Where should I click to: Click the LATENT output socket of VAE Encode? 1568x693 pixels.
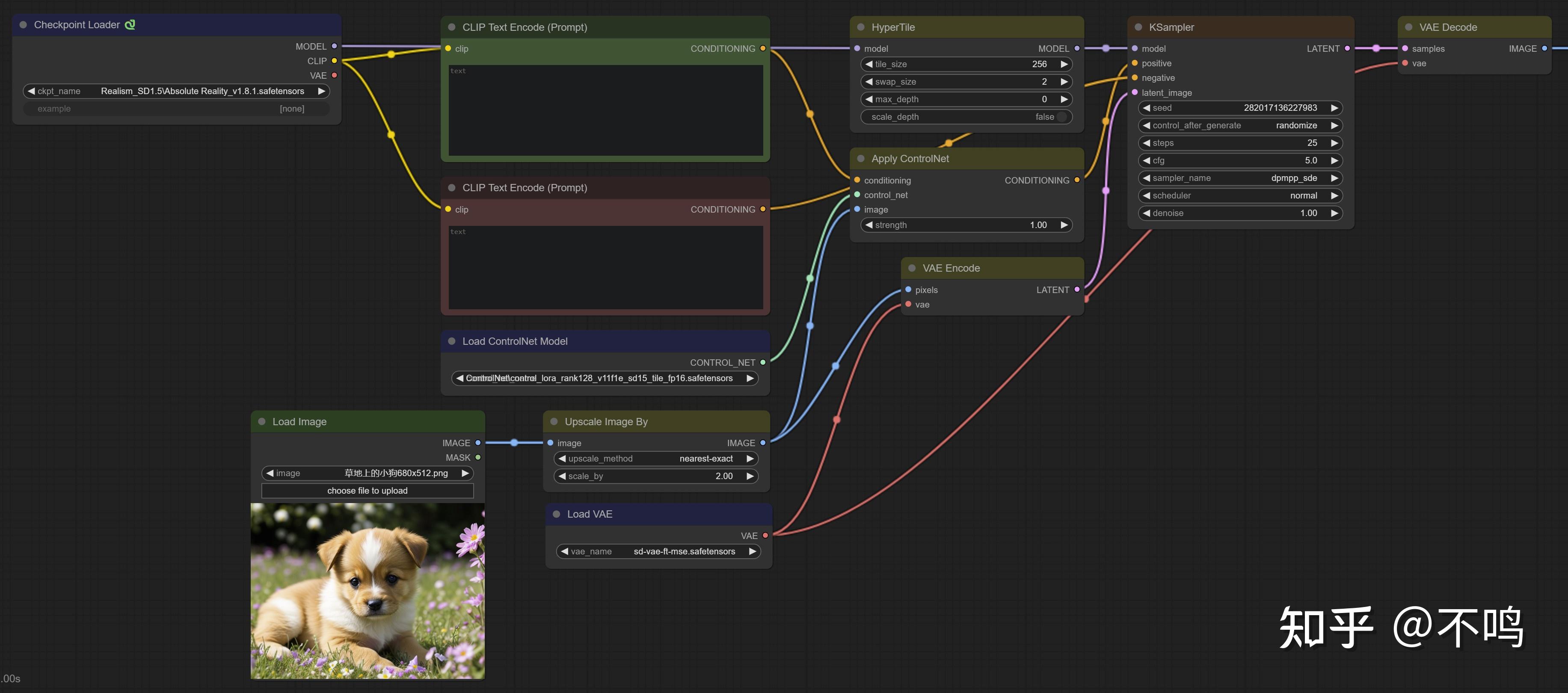pyautogui.click(x=1077, y=290)
